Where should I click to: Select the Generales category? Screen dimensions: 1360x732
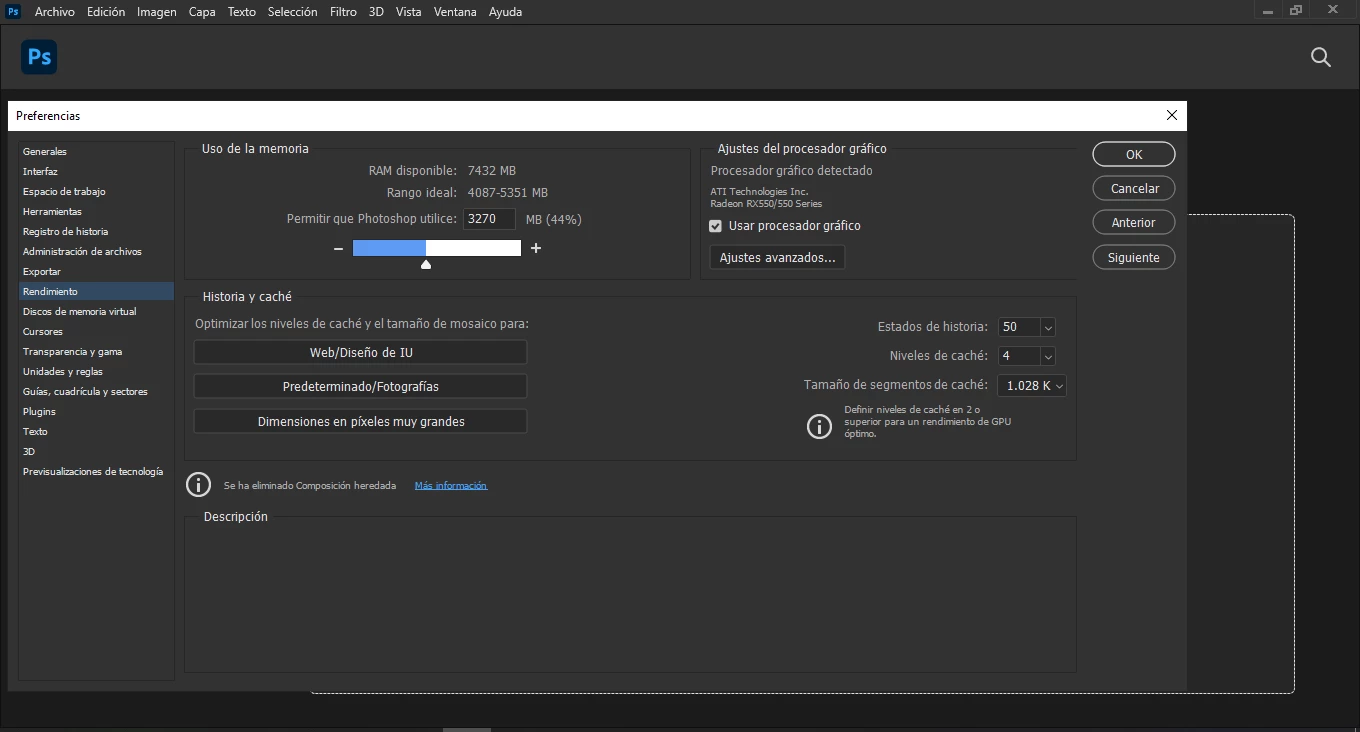point(96,152)
